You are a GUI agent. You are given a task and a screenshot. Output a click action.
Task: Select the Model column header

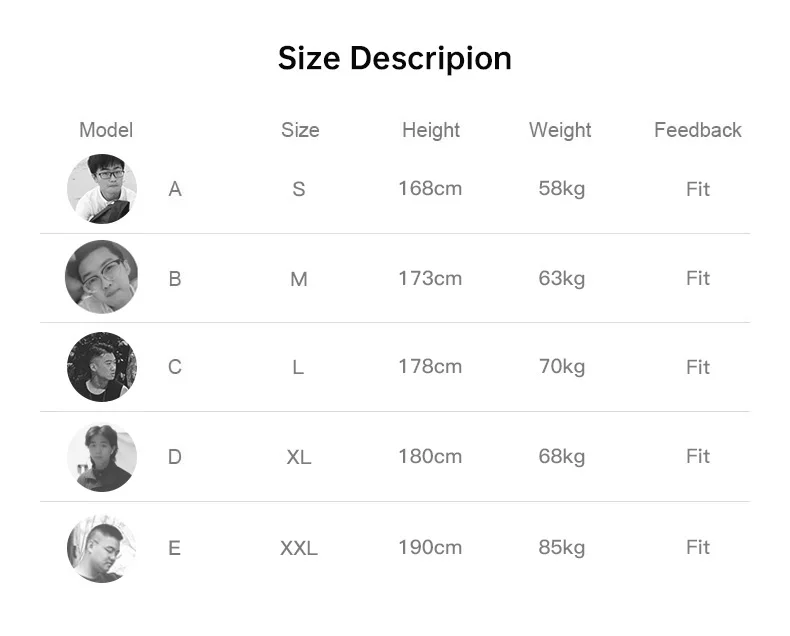point(106,130)
